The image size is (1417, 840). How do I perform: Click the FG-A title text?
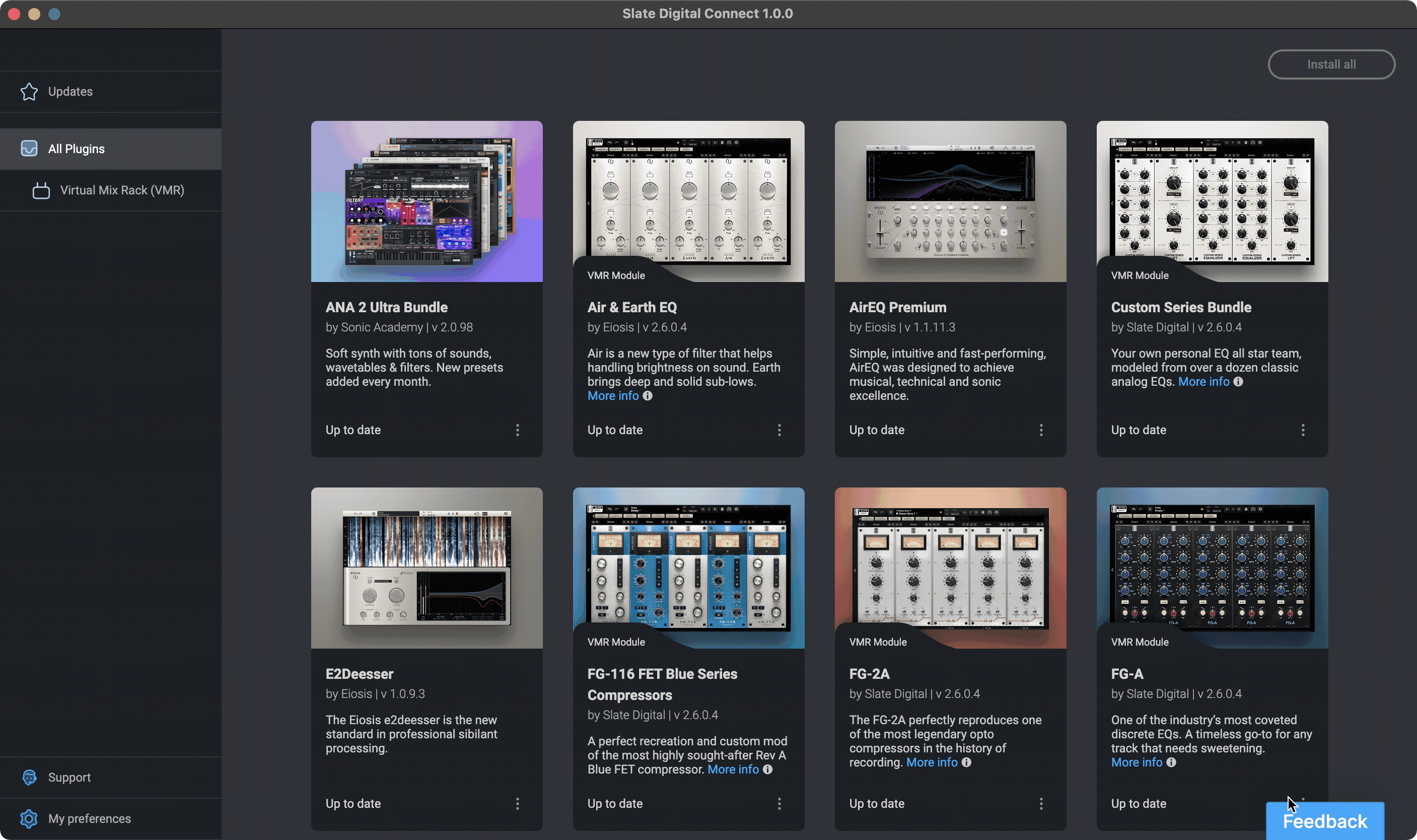tap(1127, 674)
